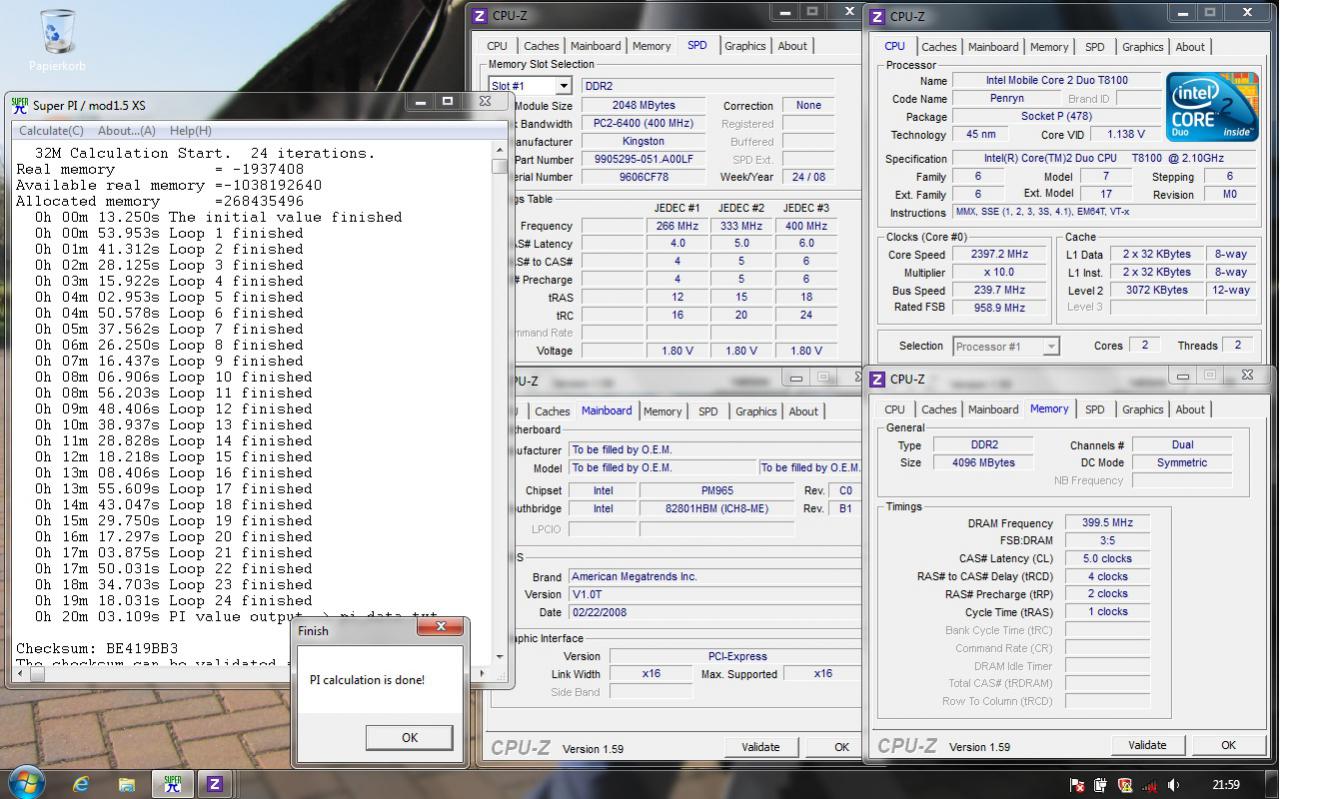Select the Graphics tab in the Memory-tab CPU-Z window

point(1143,409)
